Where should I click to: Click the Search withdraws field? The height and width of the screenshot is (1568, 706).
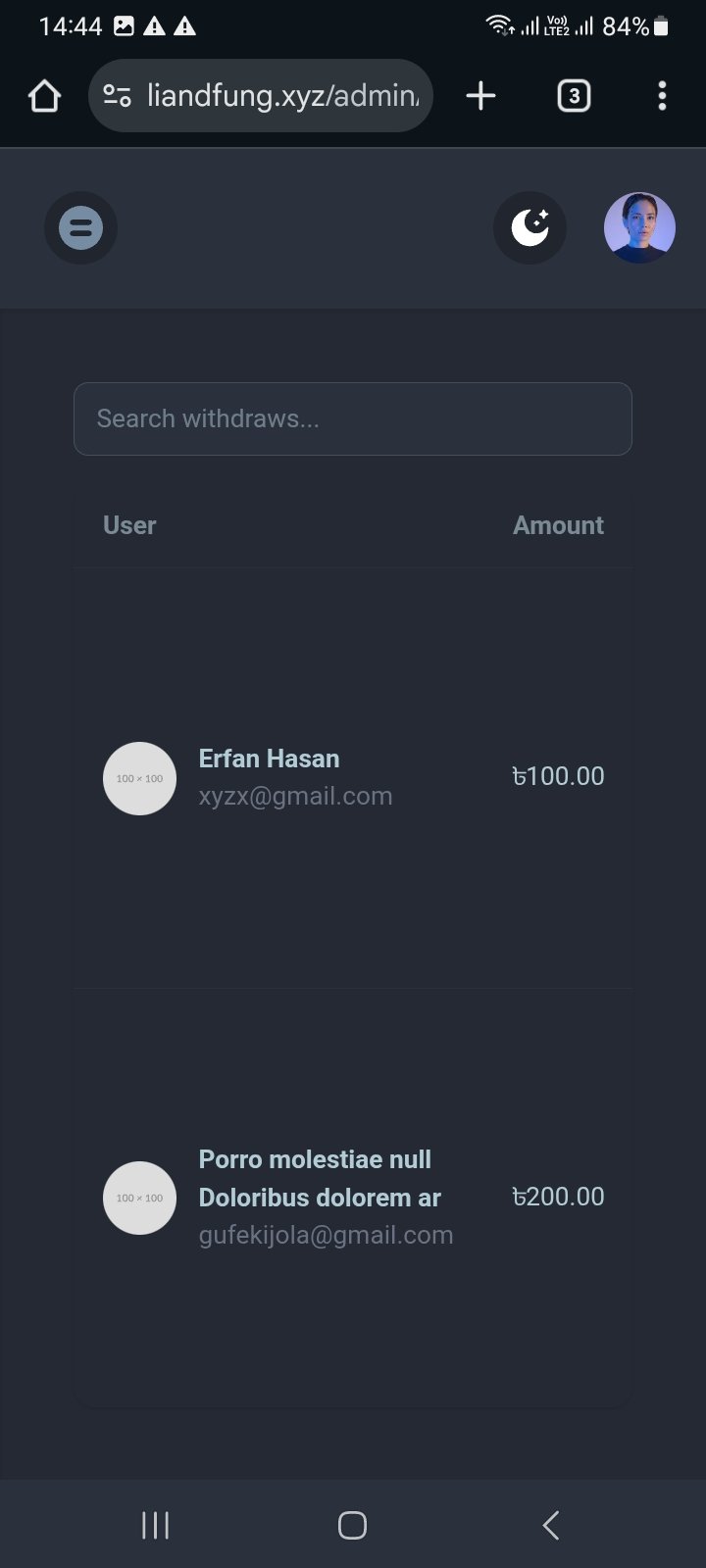[353, 418]
